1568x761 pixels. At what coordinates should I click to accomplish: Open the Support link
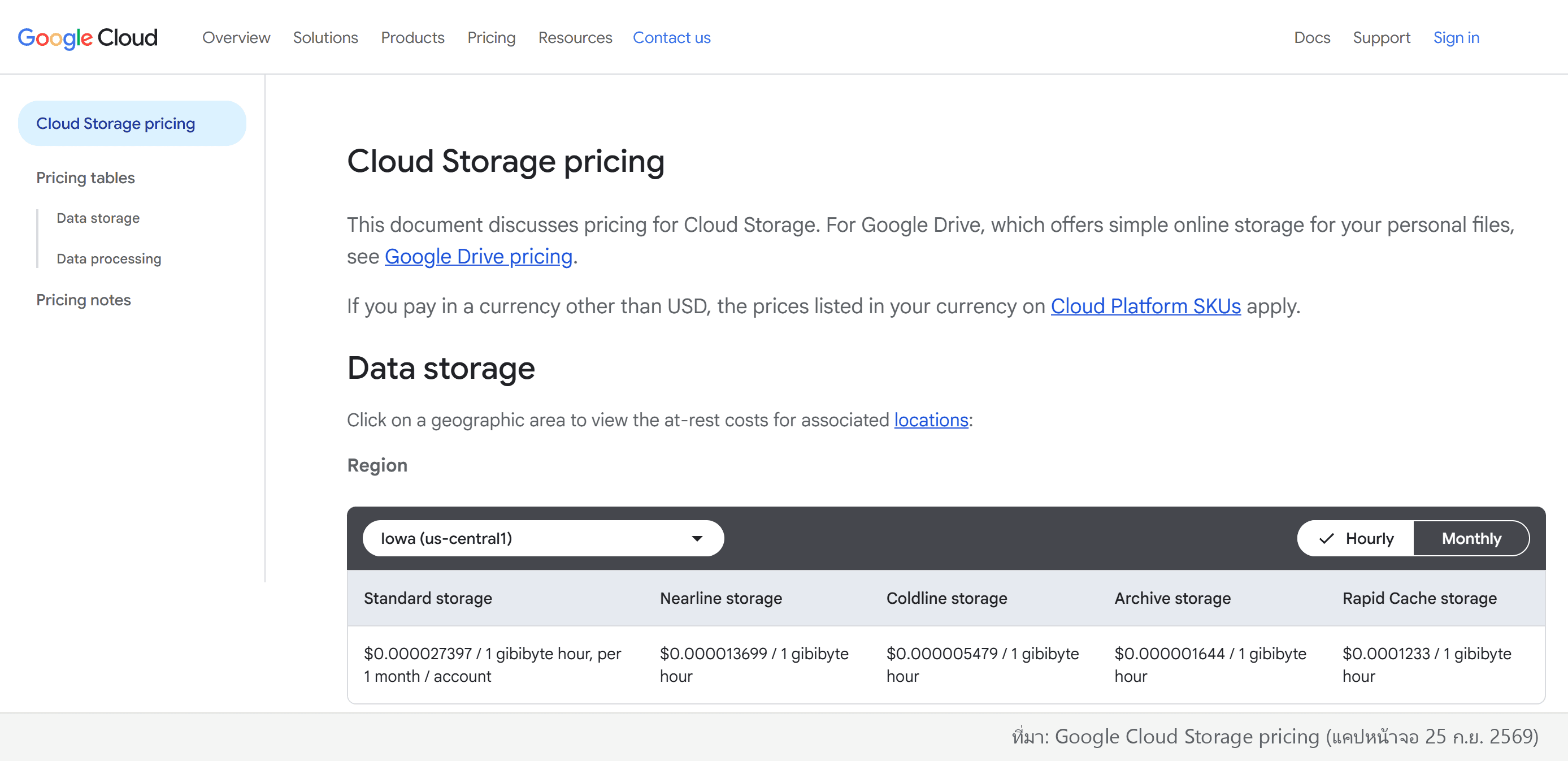pyautogui.click(x=1381, y=38)
